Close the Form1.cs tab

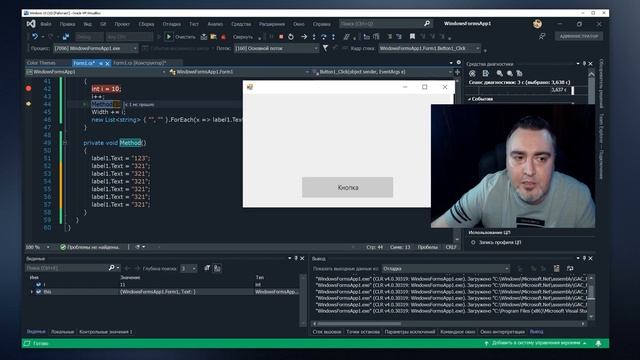[x=107, y=63]
